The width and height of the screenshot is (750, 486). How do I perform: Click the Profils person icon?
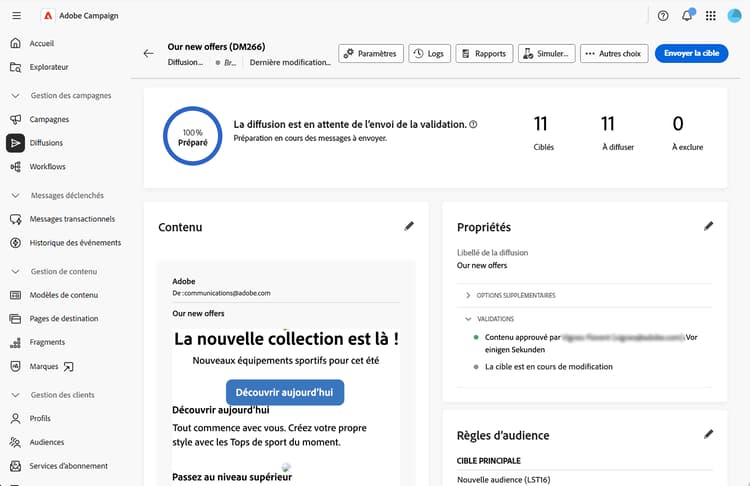pyautogui.click(x=16, y=419)
